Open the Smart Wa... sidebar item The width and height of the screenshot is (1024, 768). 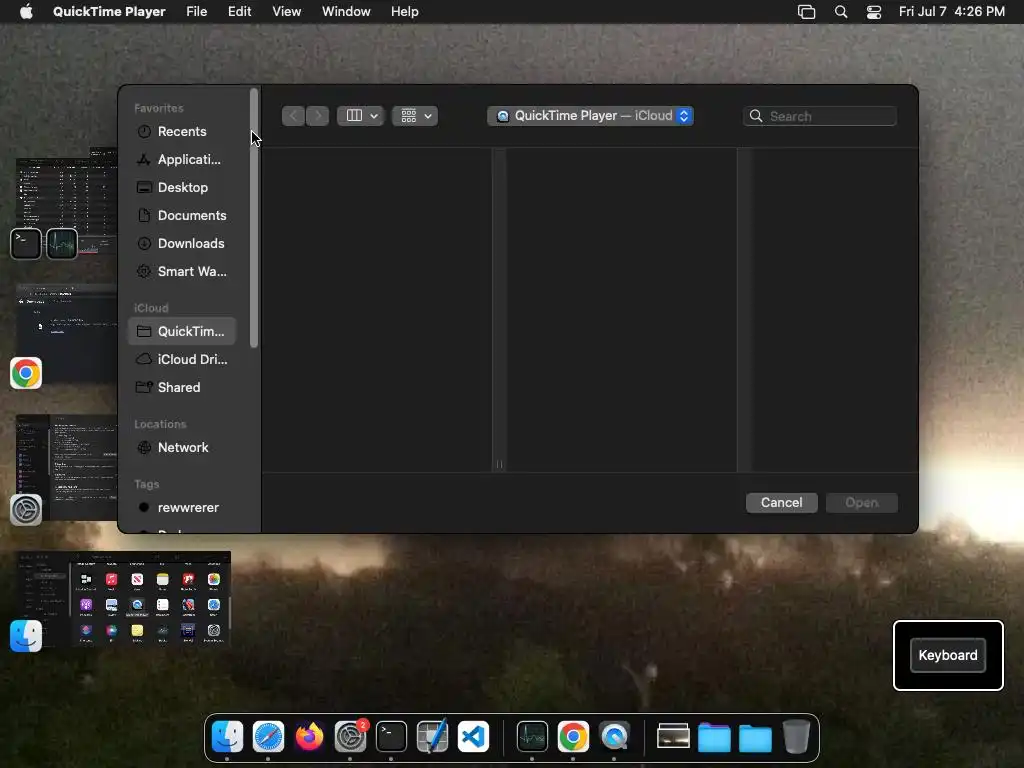(182, 272)
